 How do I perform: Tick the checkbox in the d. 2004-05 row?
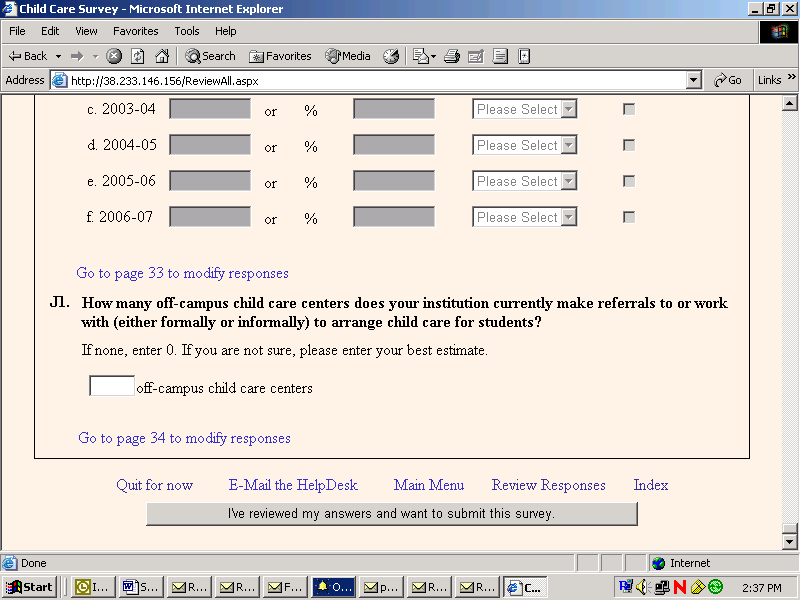pyautogui.click(x=629, y=145)
